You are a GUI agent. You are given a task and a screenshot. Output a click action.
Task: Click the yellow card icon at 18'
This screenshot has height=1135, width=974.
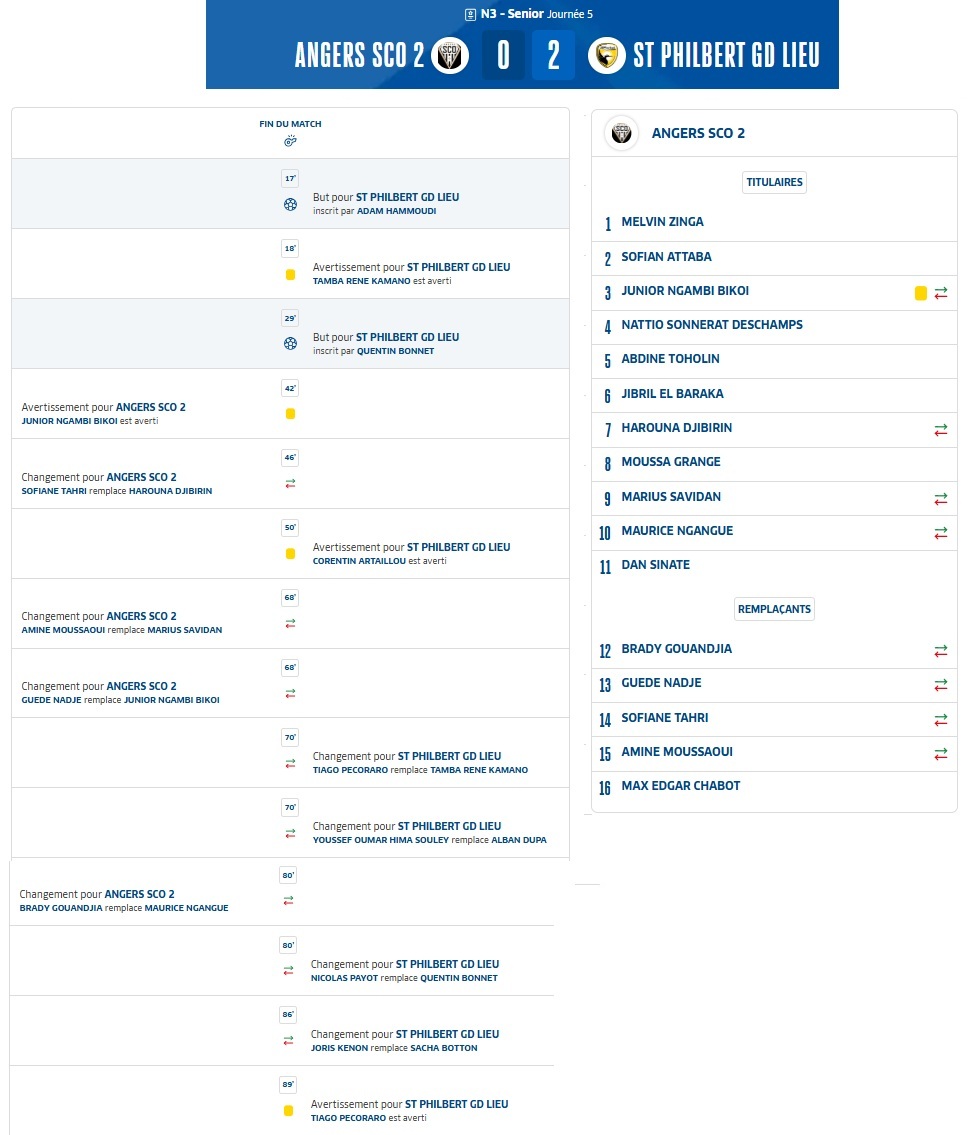[x=290, y=275]
